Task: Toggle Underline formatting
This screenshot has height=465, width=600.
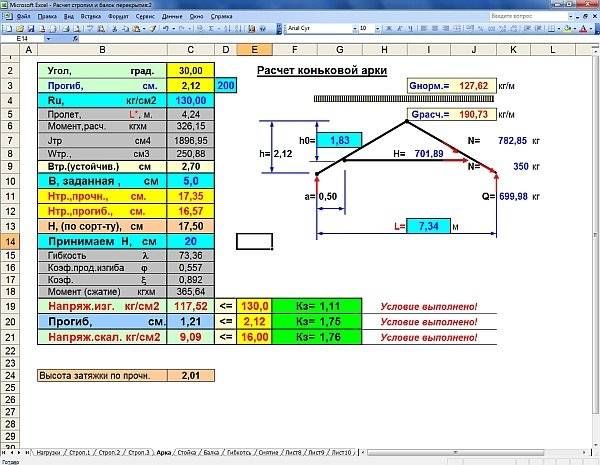Action: (x=410, y=29)
